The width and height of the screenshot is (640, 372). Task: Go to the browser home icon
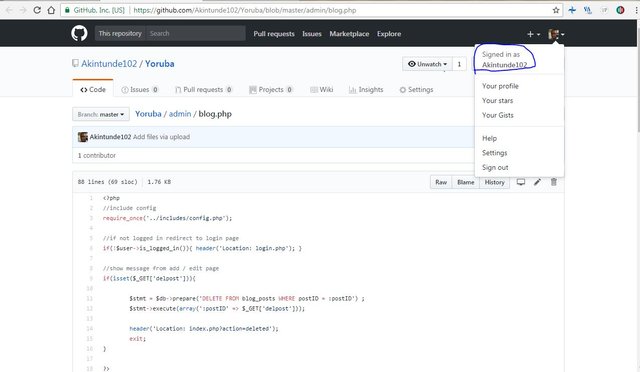(51, 10)
